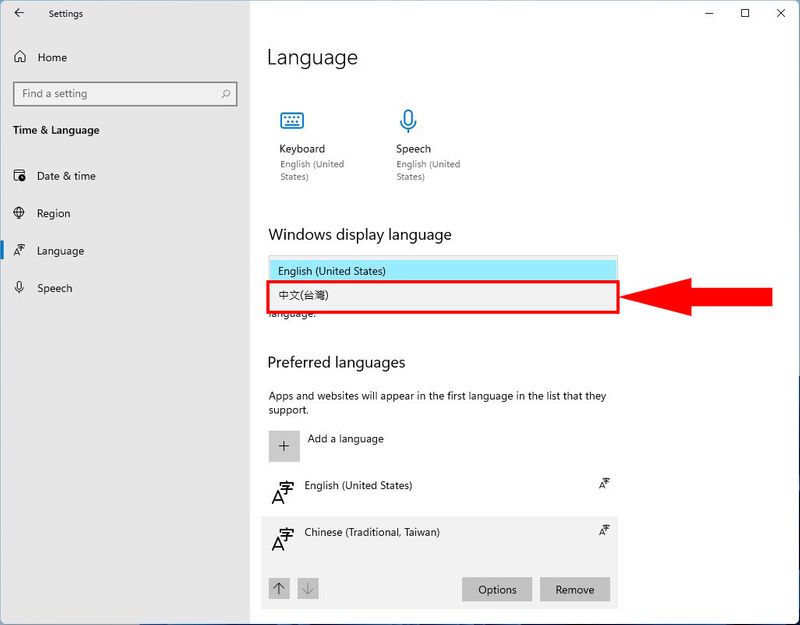The width and height of the screenshot is (800, 625).
Task: Remove the Chinese (Traditional, Taiwan) language
Action: [x=575, y=589]
